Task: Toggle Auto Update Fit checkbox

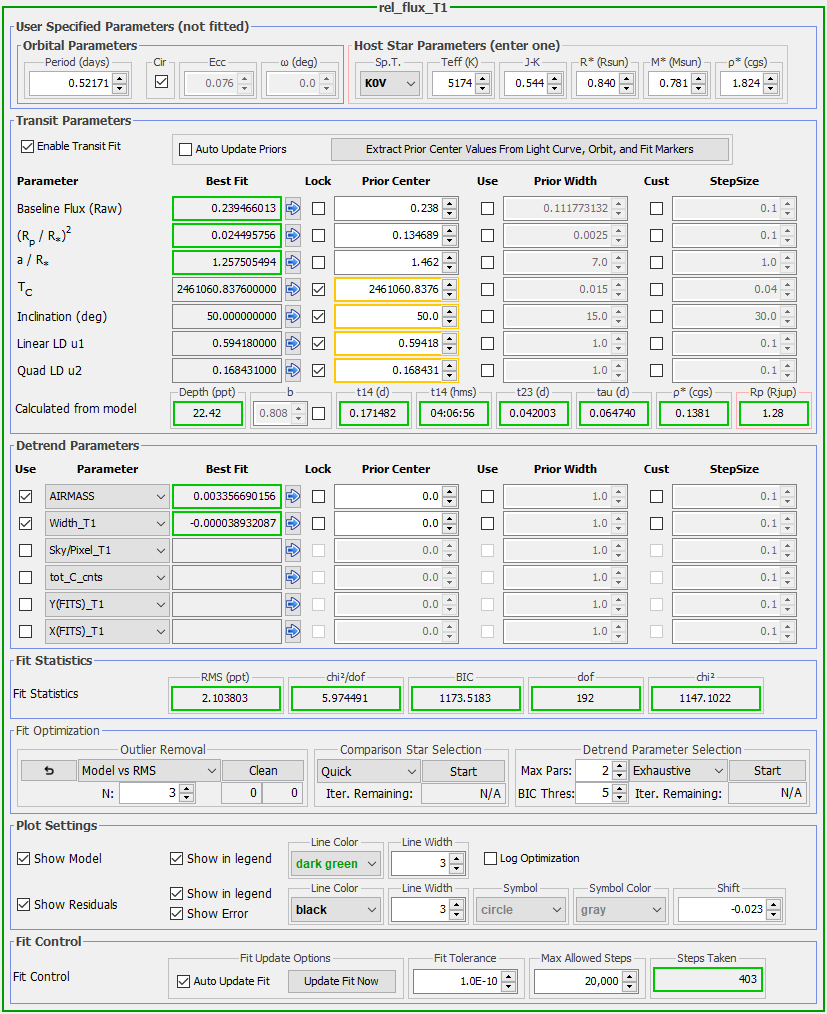Action: tap(183, 981)
